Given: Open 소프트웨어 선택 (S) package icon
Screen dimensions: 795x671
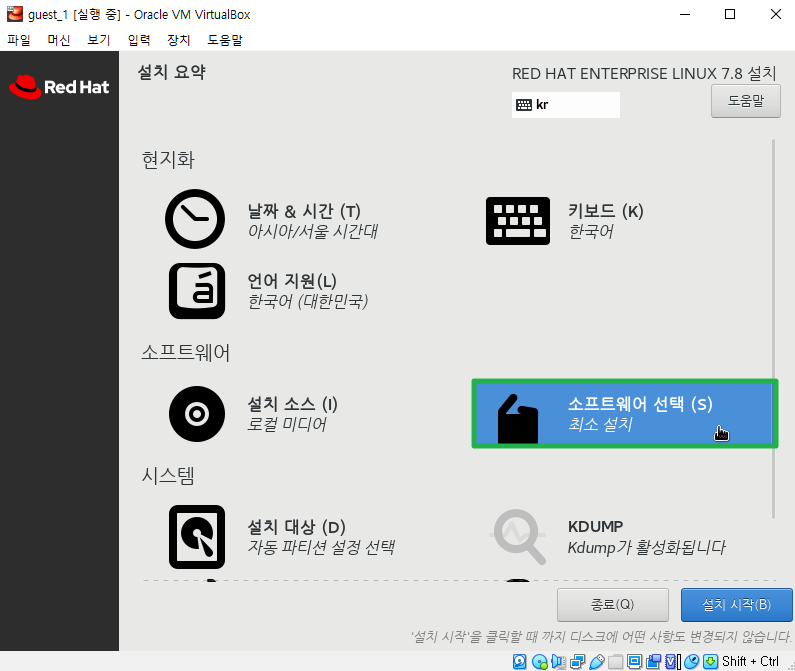Looking at the screenshot, I should coord(518,419).
